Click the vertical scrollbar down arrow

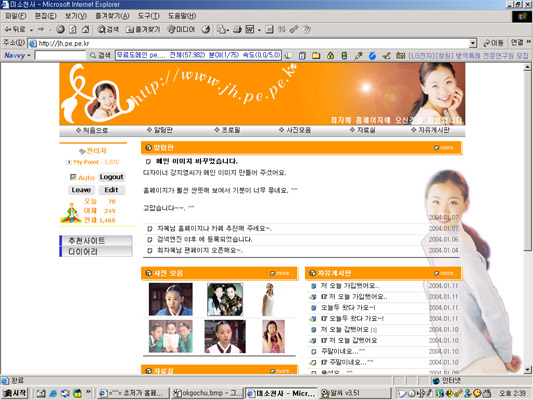(527, 370)
